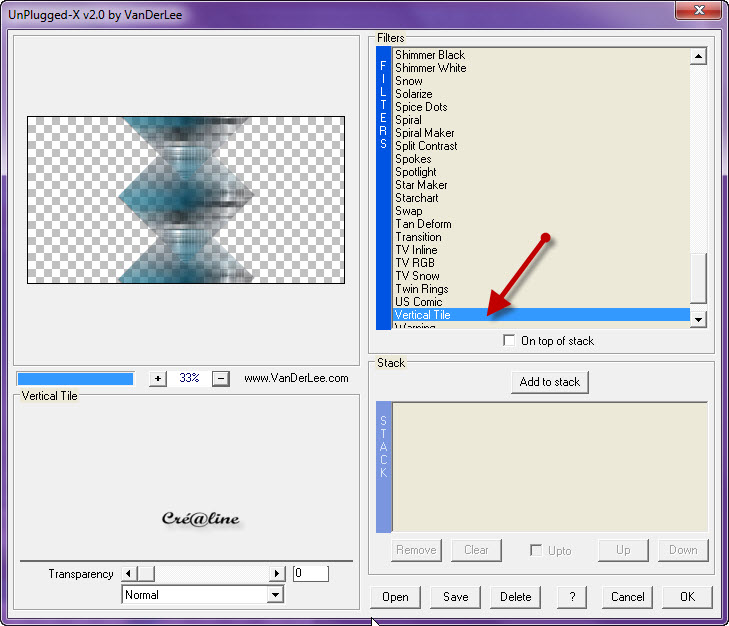Click the transparency value input field
The height and width of the screenshot is (626, 729).
(x=310, y=574)
